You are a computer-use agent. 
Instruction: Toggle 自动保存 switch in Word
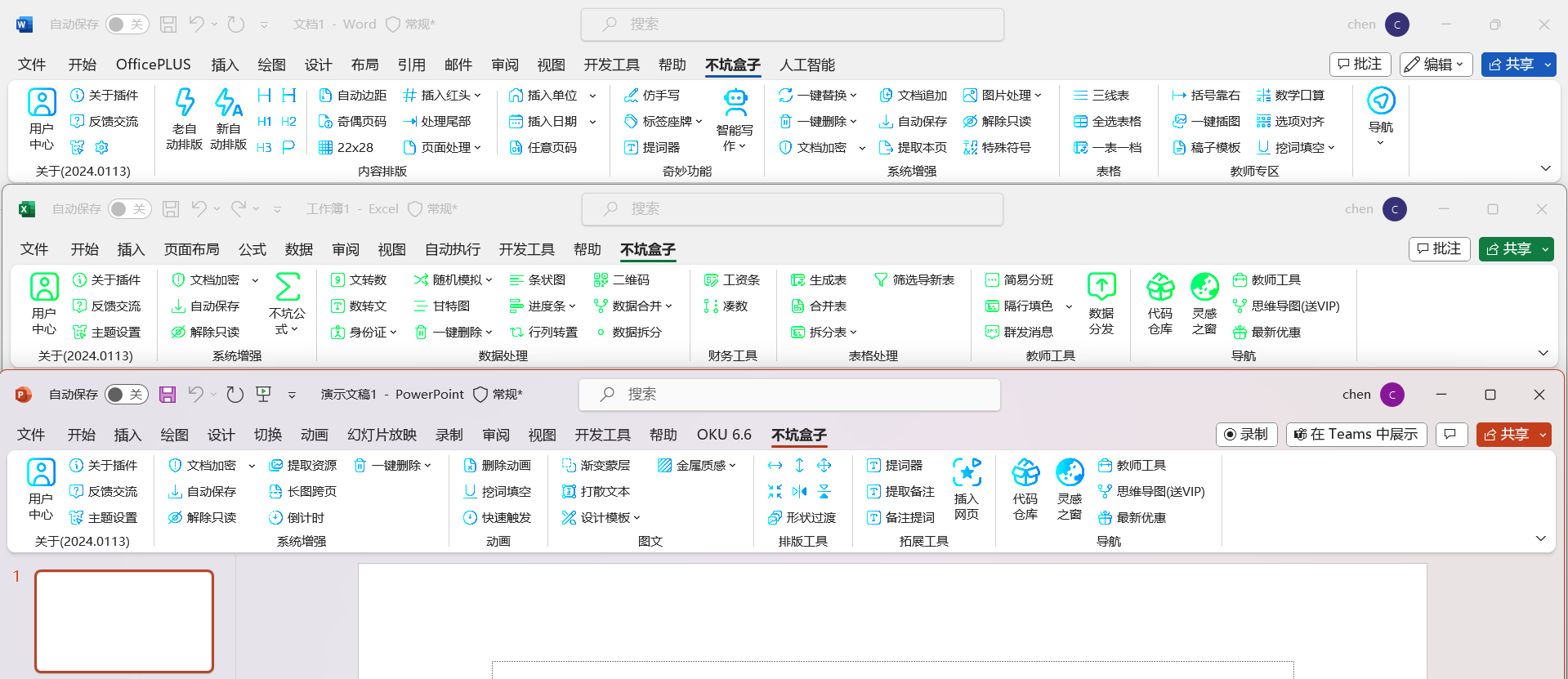coord(127,25)
